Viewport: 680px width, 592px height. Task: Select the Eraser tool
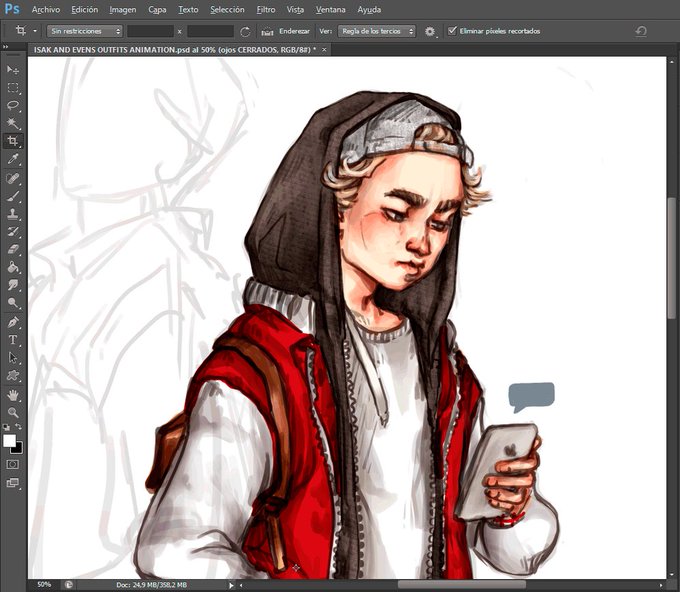coord(13,249)
